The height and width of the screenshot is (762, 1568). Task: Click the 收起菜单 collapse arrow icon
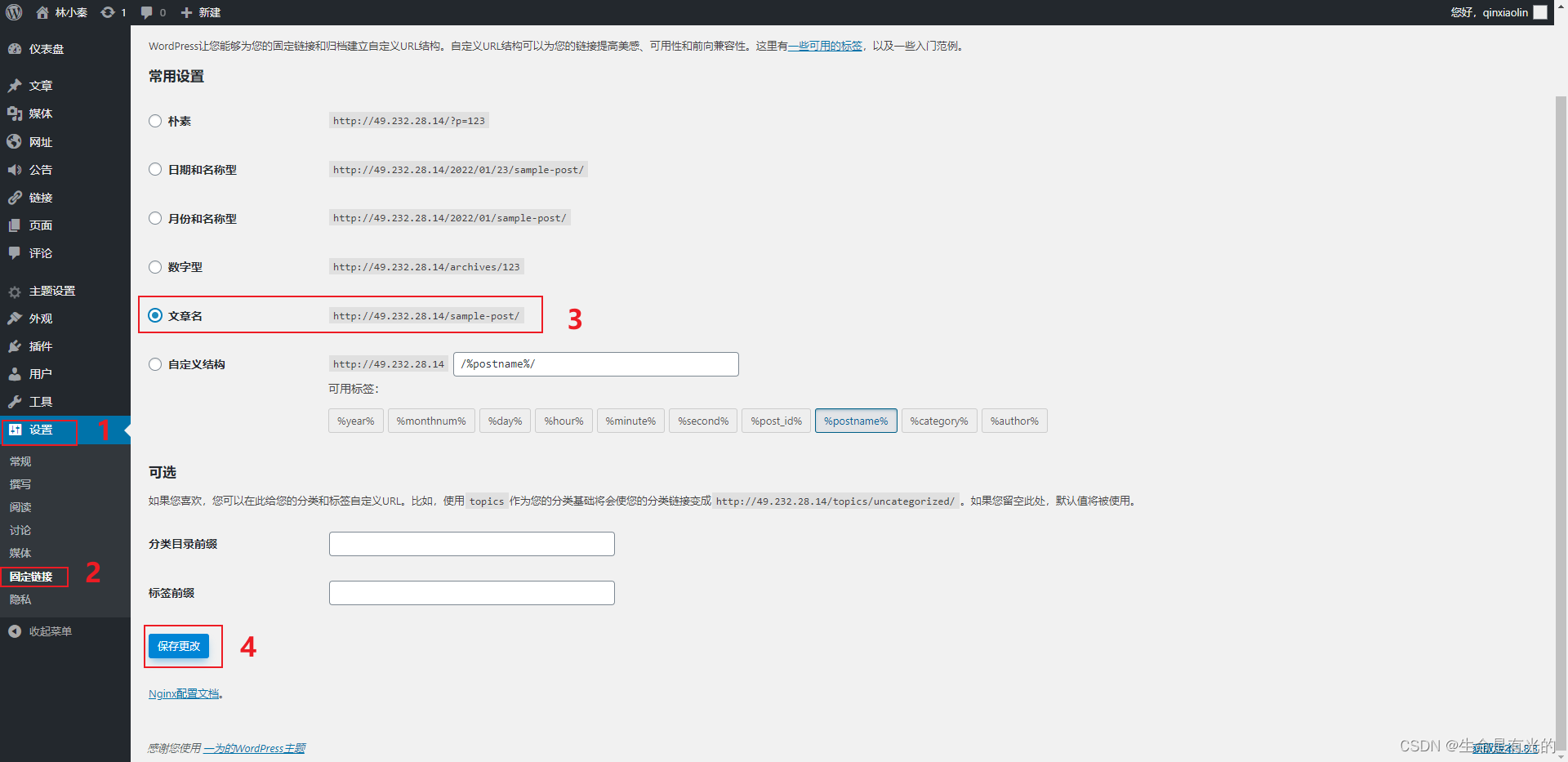click(x=15, y=631)
